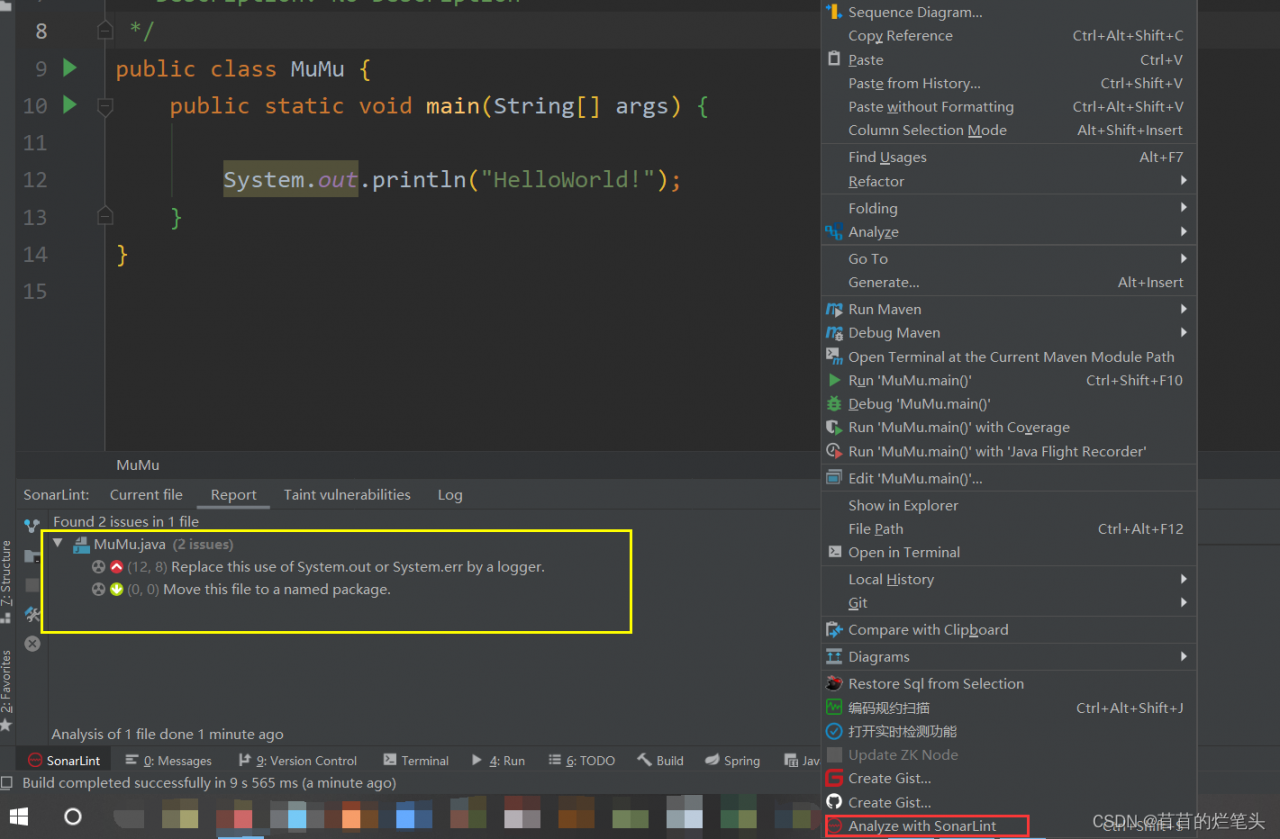Click the Debug 'MuMu.main()' bug icon
The height and width of the screenshot is (839, 1280).
click(x=834, y=404)
